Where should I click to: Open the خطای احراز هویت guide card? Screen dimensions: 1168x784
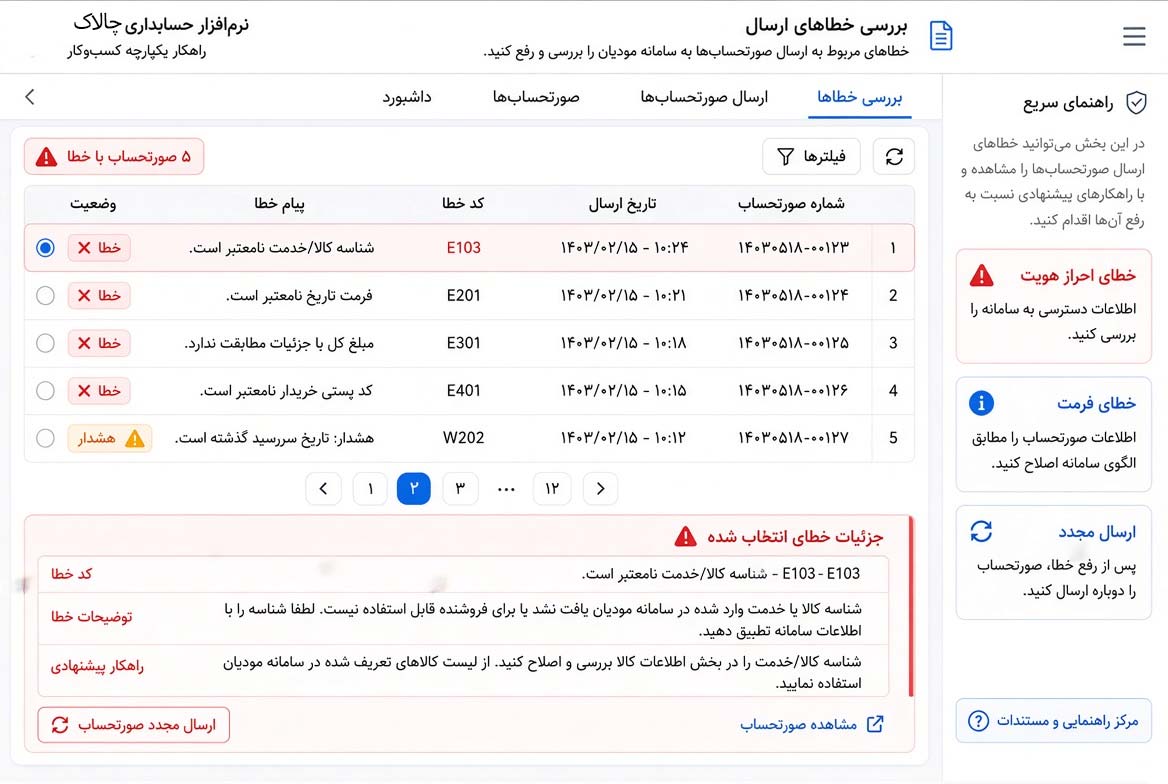[x=1053, y=306]
